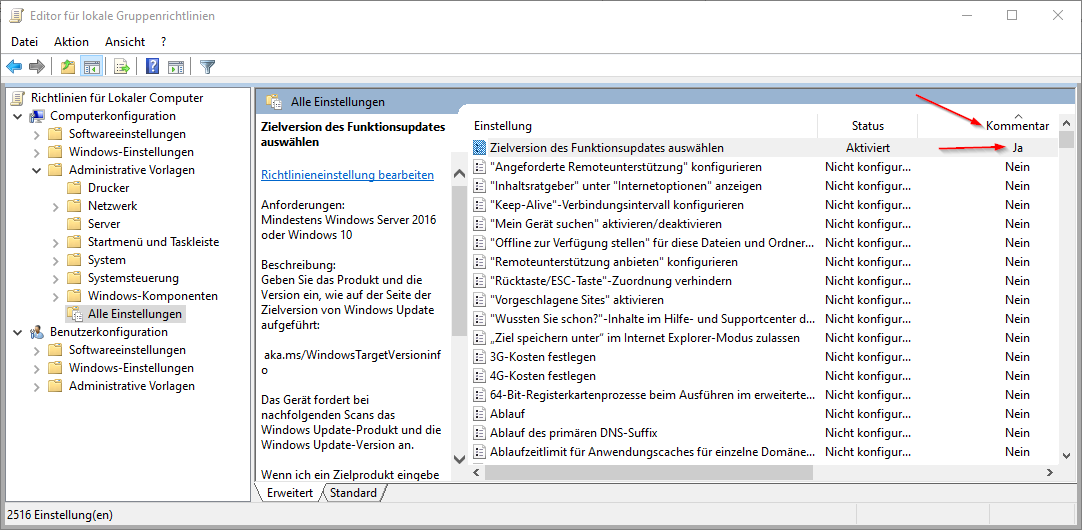Click the Back arrow toolbar icon
Image resolution: width=1082 pixels, height=530 pixels.
click(x=14, y=66)
